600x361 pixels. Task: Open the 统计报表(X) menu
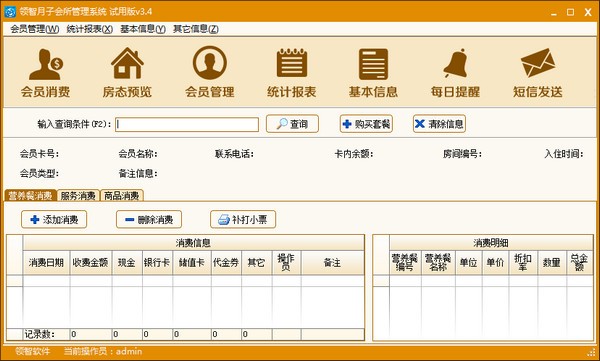click(x=90, y=29)
